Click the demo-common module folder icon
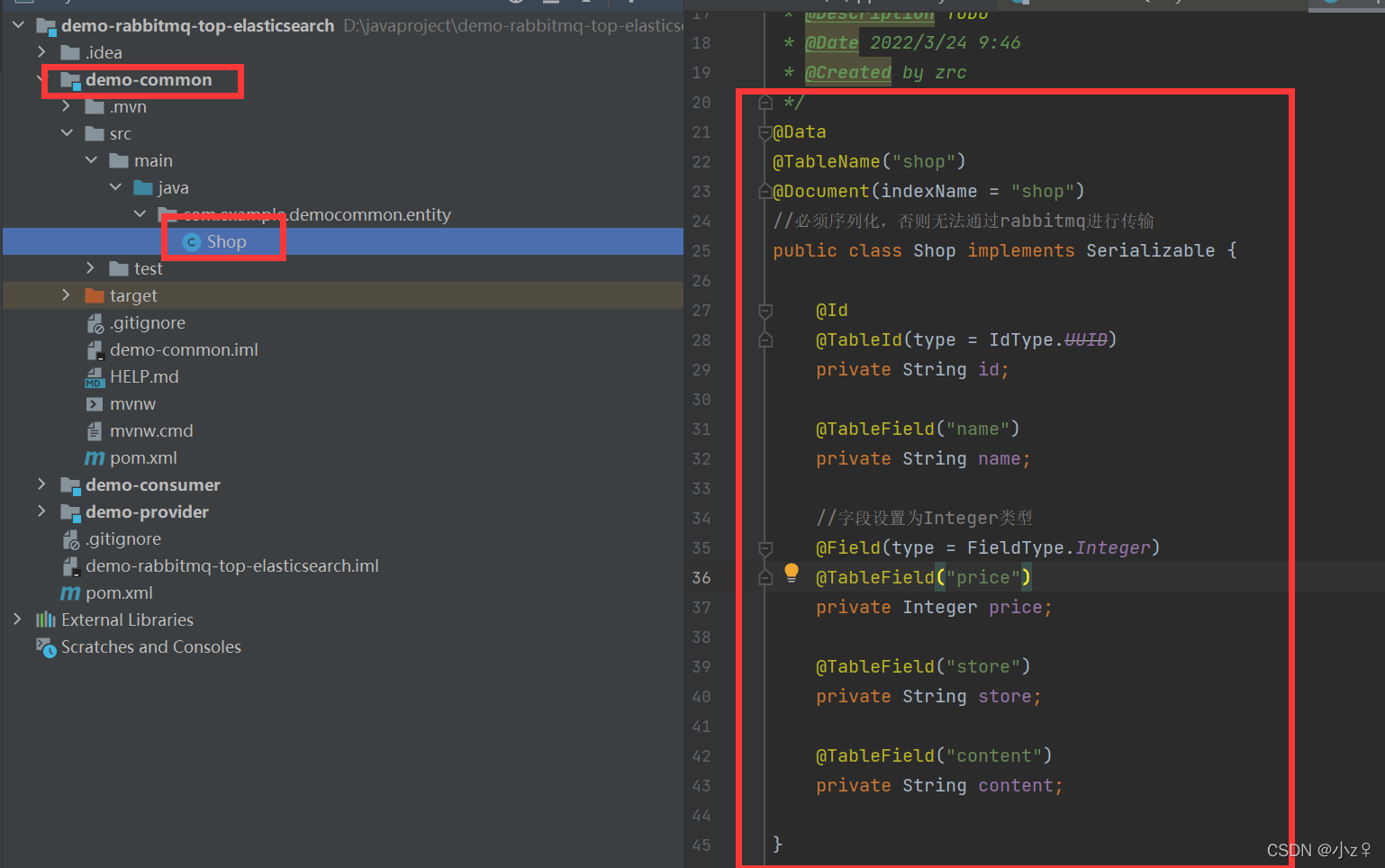The height and width of the screenshot is (868, 1385). coord(70,81)
